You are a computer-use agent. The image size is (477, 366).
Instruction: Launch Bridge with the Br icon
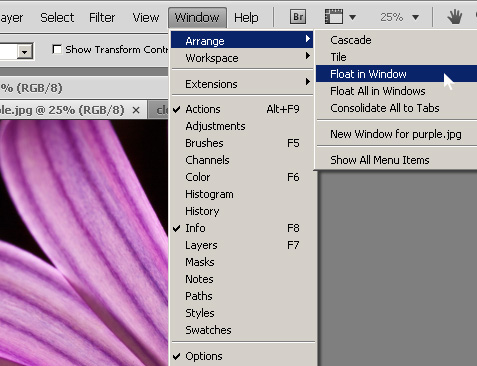(x=298, y=17)
